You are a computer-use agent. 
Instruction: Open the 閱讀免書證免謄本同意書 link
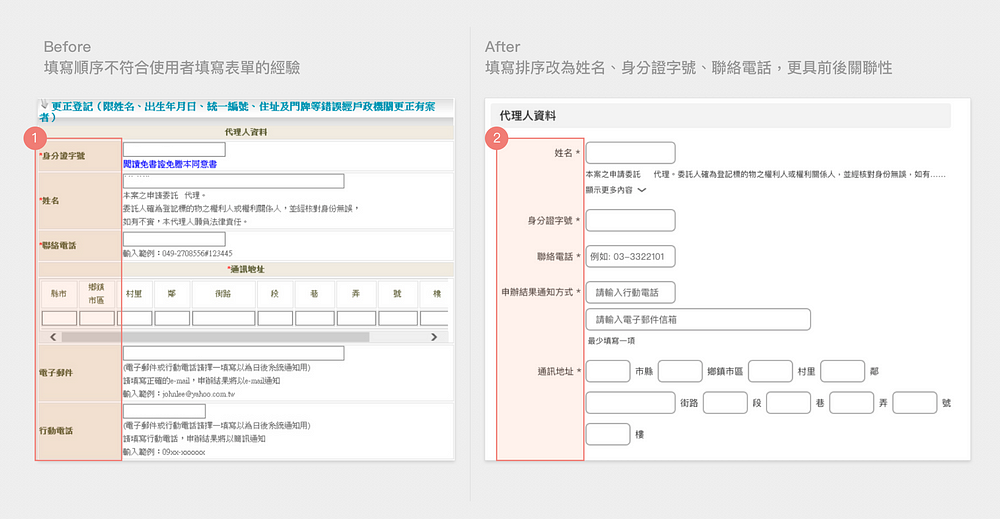click(170, 164)
